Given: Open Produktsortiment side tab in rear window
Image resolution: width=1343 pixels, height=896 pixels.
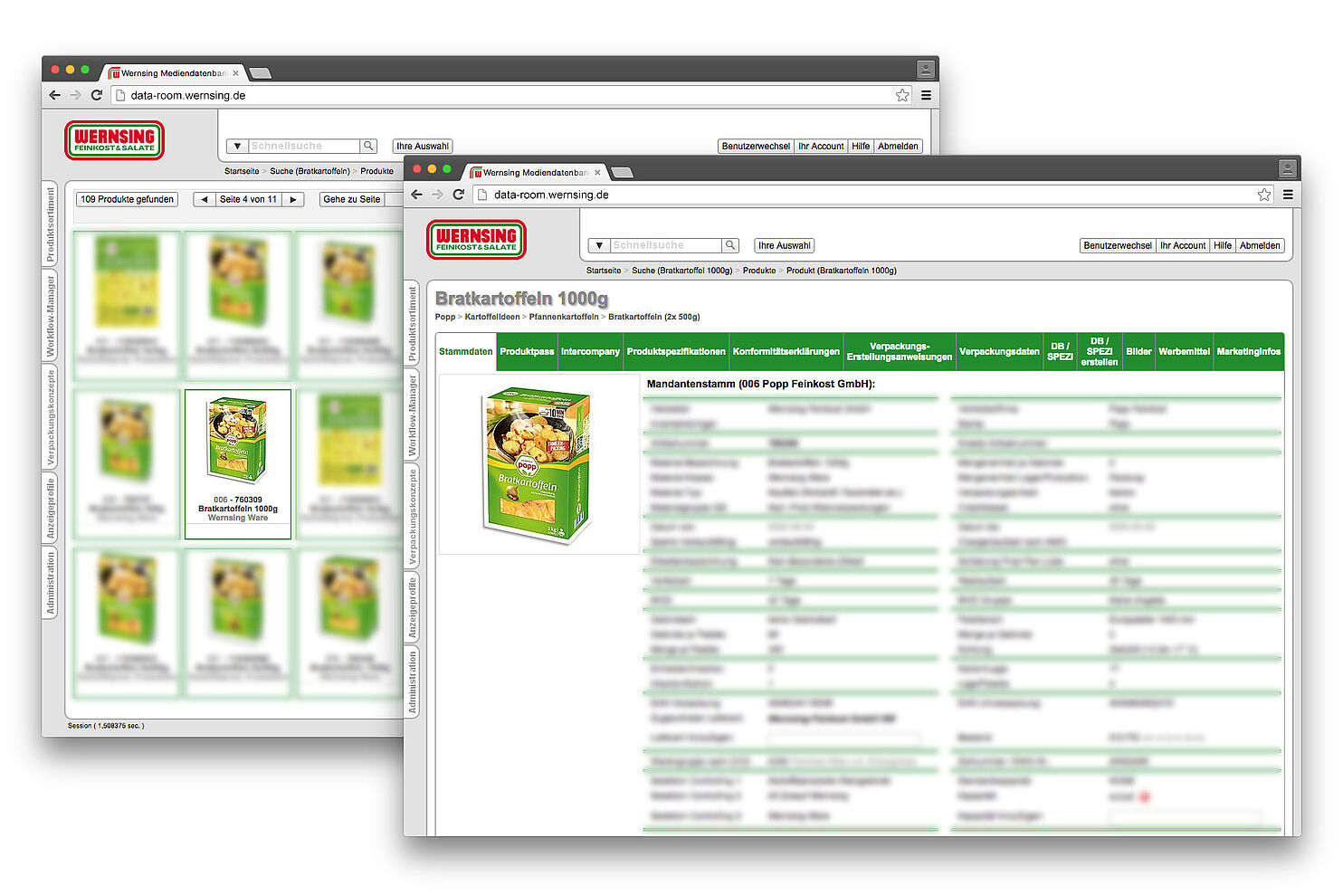Looking at the screenshot, I should (50, 224).
